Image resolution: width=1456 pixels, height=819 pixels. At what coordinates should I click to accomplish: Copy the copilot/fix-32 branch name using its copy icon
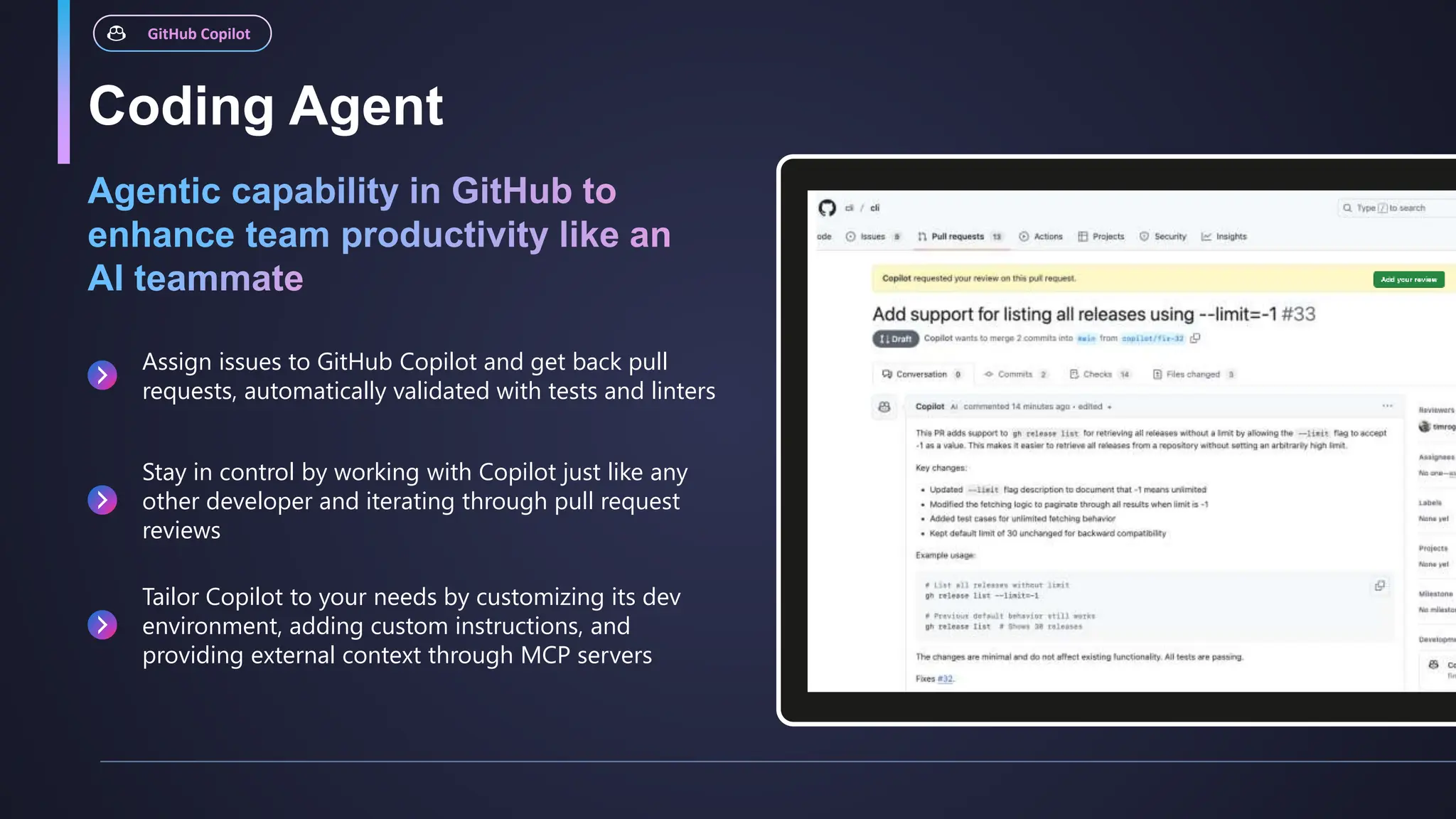pyautogui.click(x=1196, y=338)
